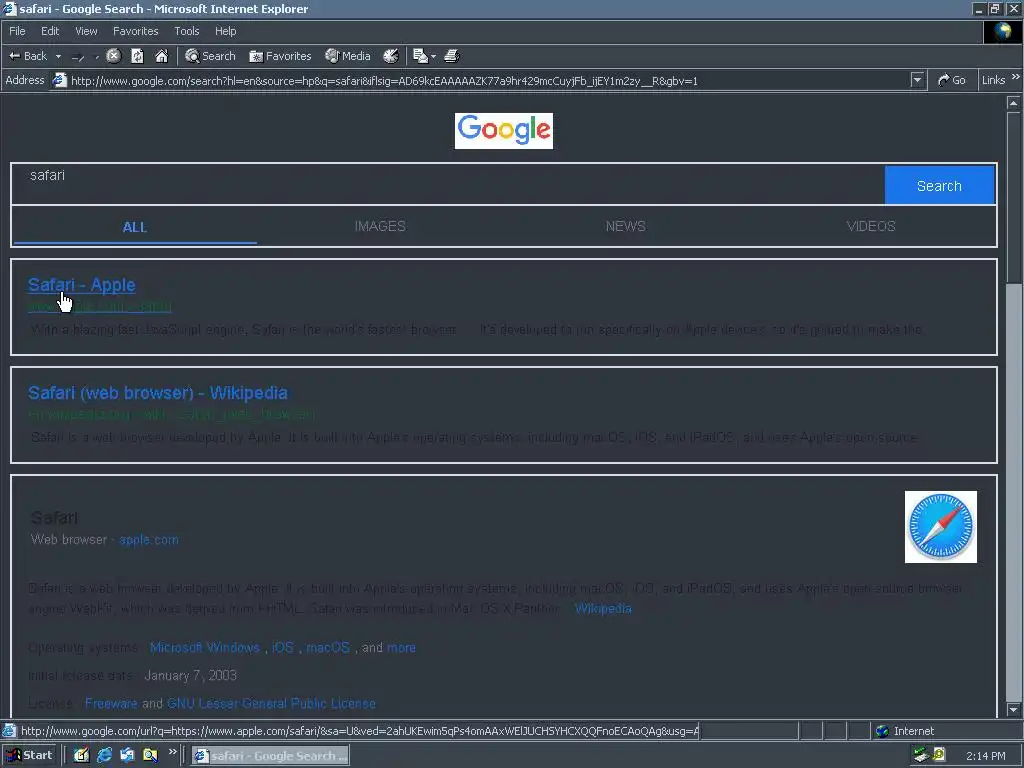Click the page icon in the address bar
Viewport: 1024px width, 768px height.
(x=59, y=80)
